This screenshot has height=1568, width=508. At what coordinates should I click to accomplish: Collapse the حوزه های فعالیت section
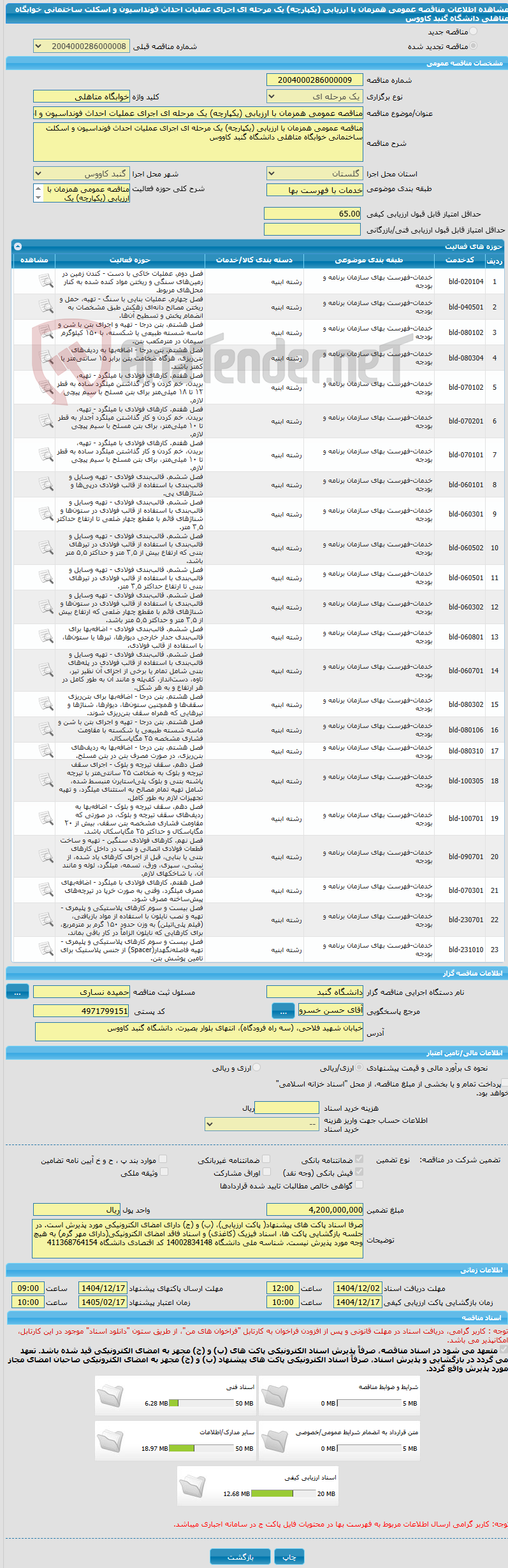17,246
